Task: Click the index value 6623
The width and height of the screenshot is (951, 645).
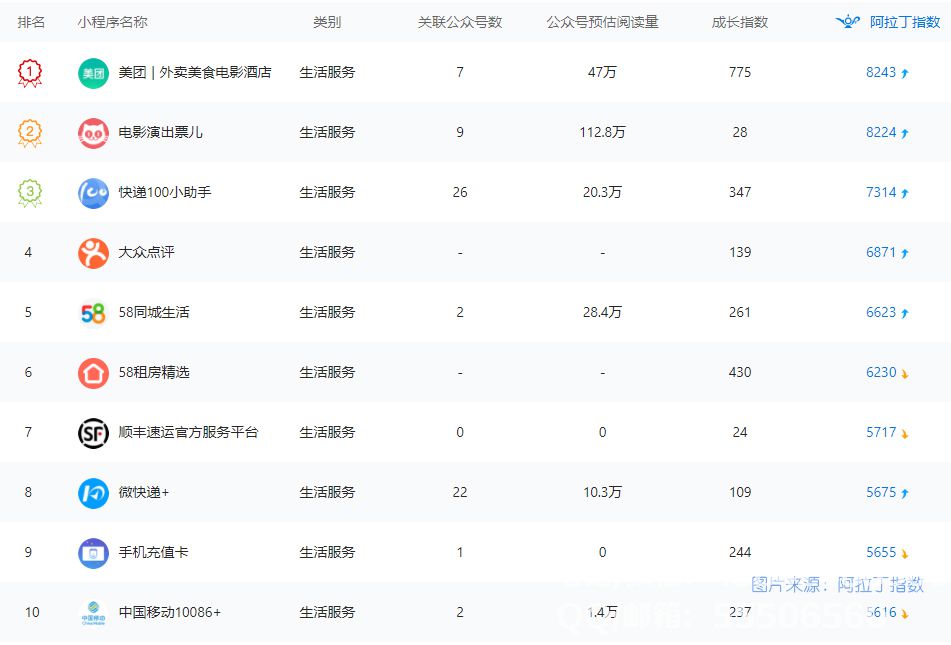Action: [x=881, y=312]
